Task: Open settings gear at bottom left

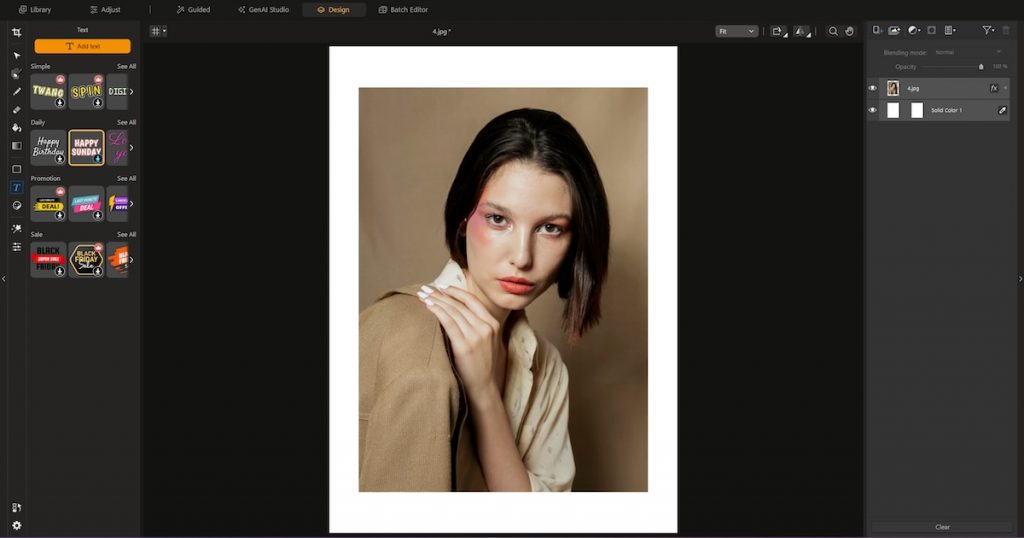Action: (x=16, y=525)
